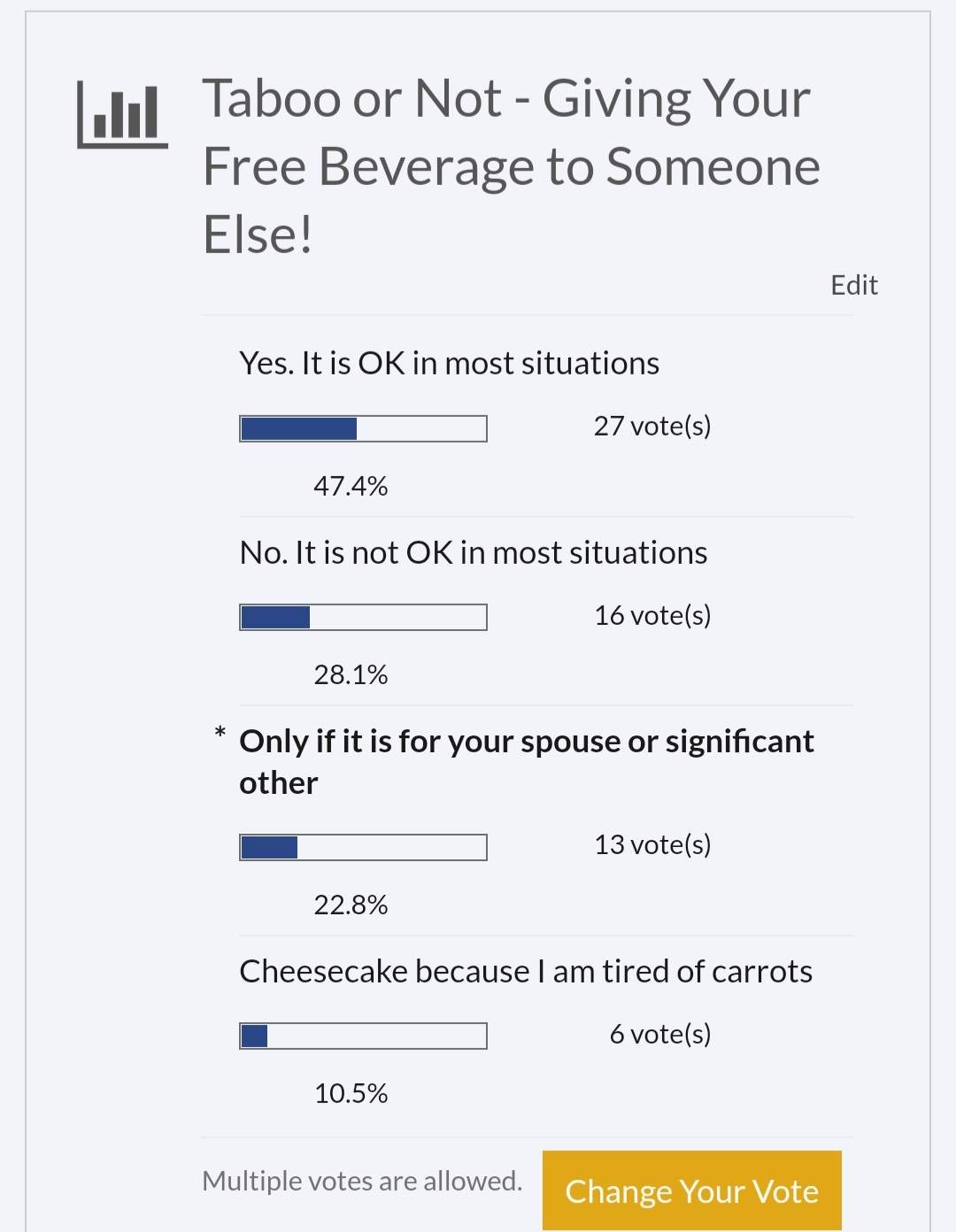Click the 22.8% progress bar
This screenshot has width=956, height=1232.
[363, 847]
